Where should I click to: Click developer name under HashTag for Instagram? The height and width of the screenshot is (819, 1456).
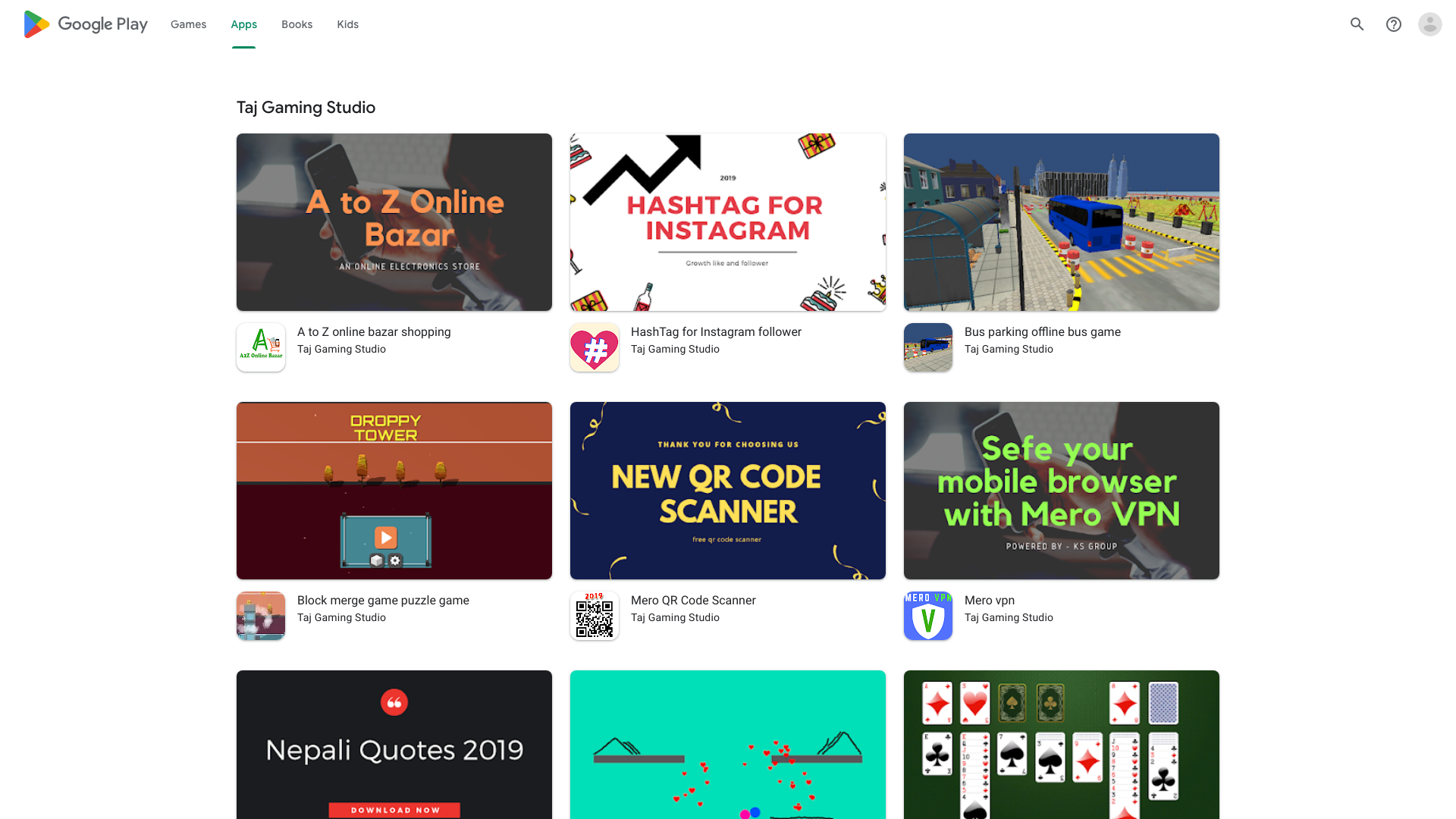click(x=675, y=350)
